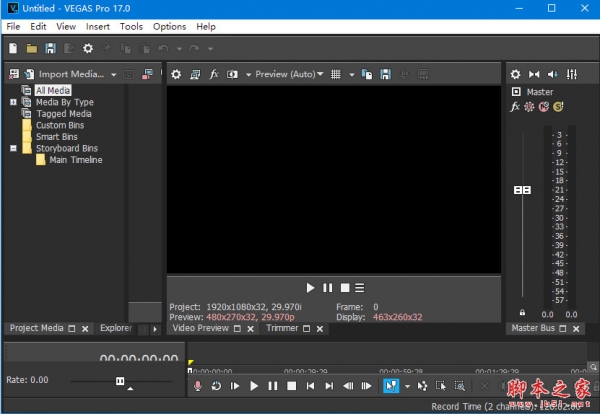Toggle the Overlays grid icon in preview
Screen dimensions: 600x414
coord(336,74)
